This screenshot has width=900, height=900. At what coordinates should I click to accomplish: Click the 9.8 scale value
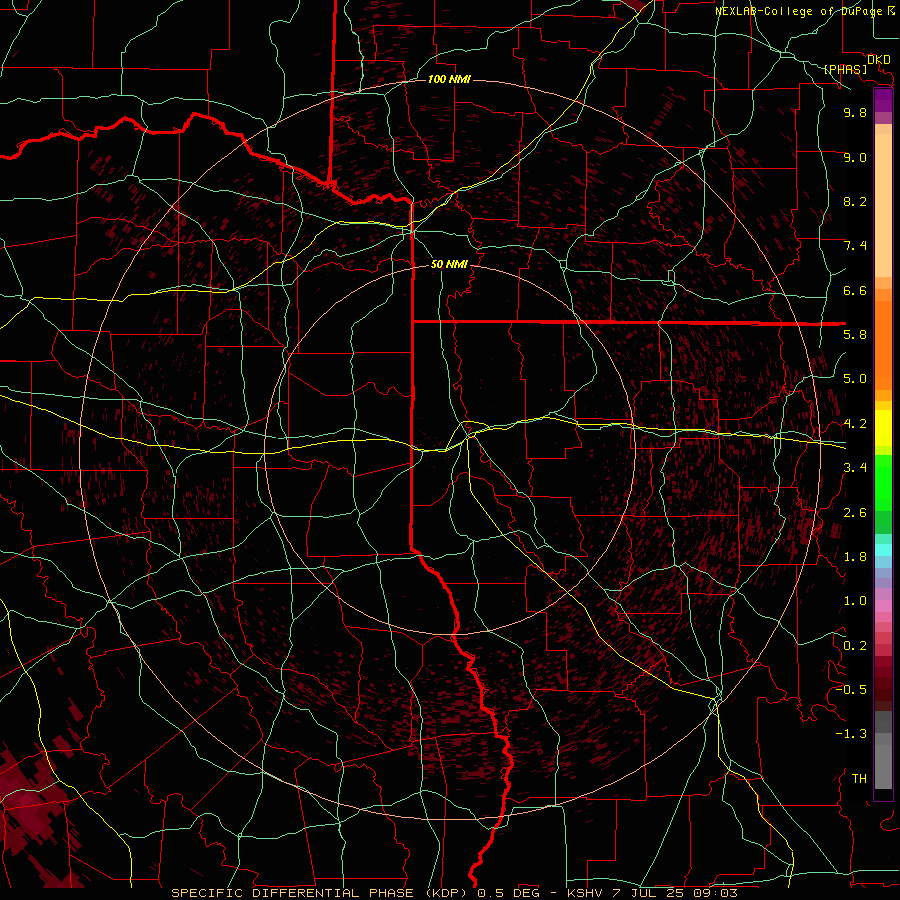(855, 113)
